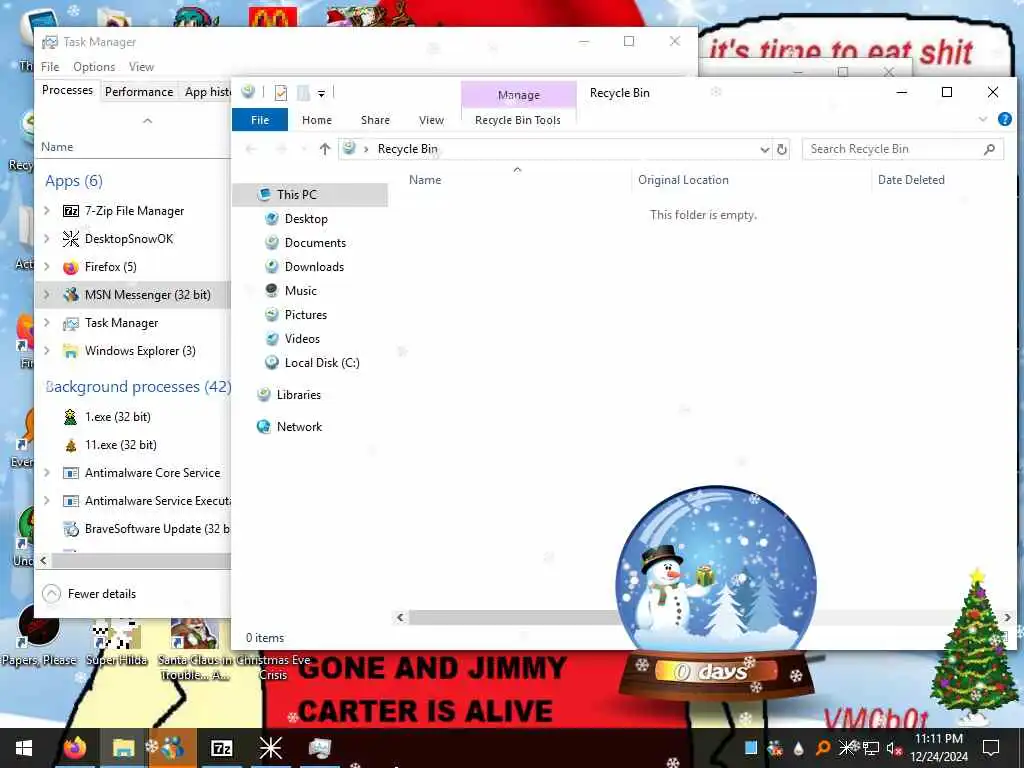The image size is (1024, 768).
Task: Select the DesktopSnowOK process icon
Action: pyautogui.click(x=71, y=239)
